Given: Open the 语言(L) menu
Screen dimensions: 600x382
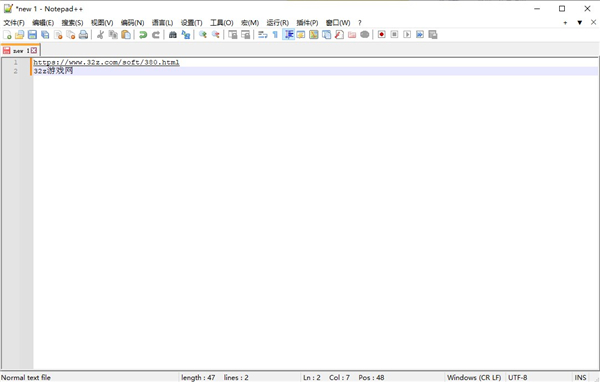Looking at the screenshot, I should (162, 23).
